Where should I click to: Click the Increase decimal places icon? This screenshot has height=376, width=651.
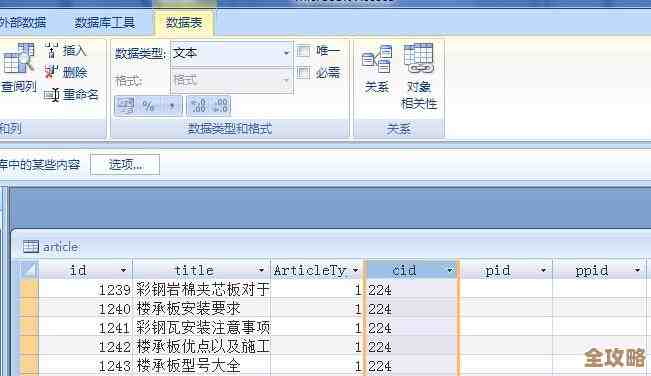pyautogui.click(x=198, y=105)
